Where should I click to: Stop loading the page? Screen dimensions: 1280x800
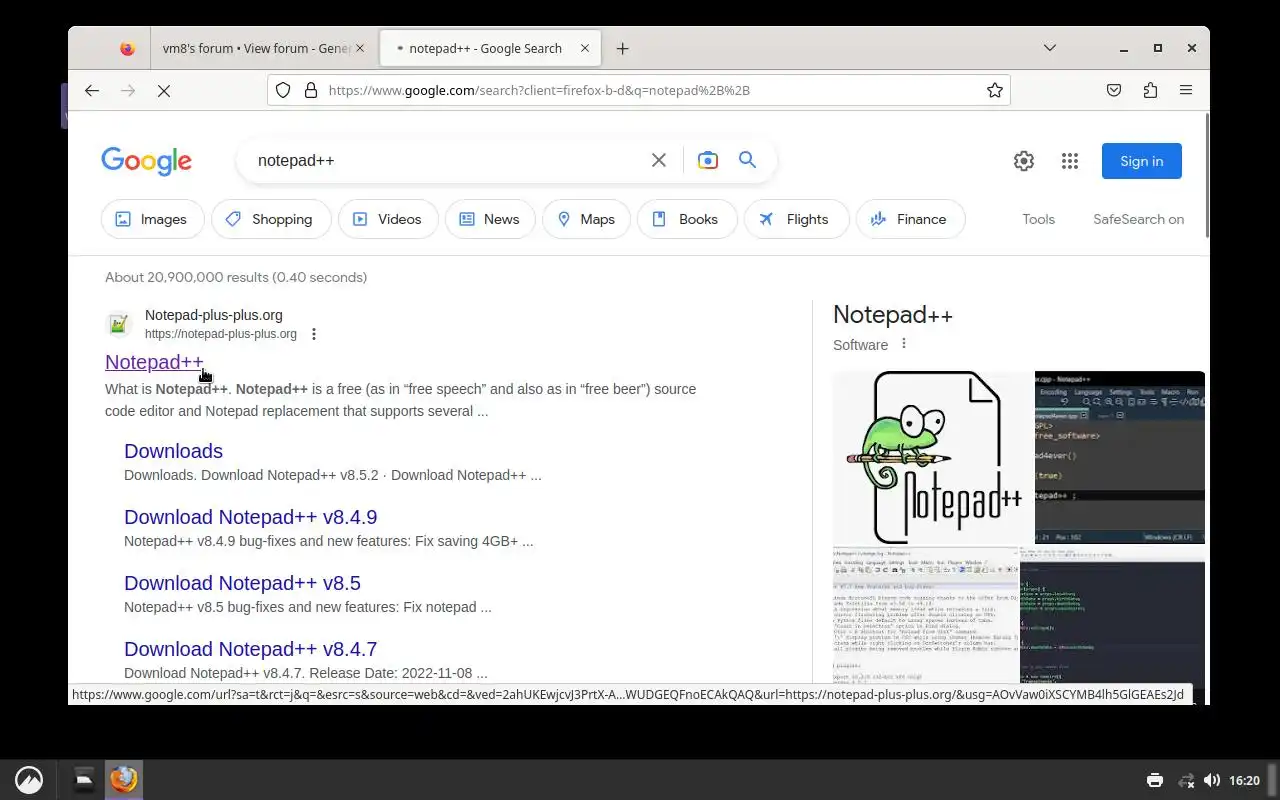[164, 90]
